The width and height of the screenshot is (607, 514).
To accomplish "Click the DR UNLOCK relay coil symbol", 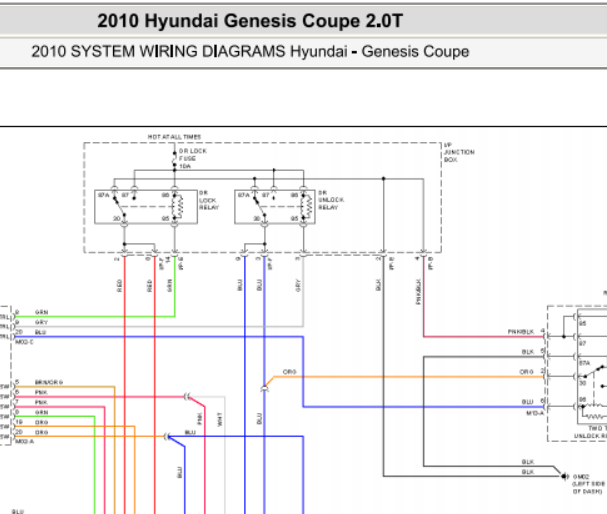I will click(x=308, y=207).
